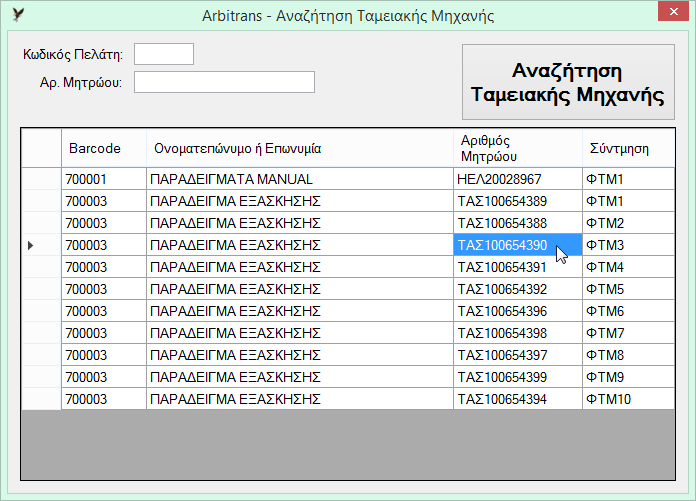Select abbreviation cell ΦΤΜ8
The height and width of the screenshot is (501, 696).
pyautogui.click(x=628, y=355)
